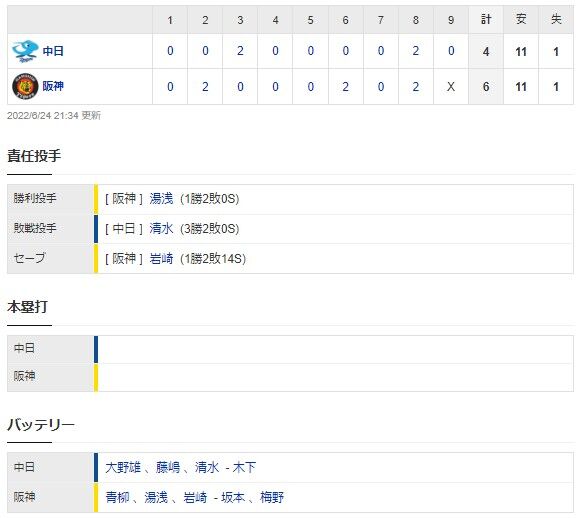The height and width of the screenshot is (518, 579).
Task: Select 藤嶋 in the battery list
Action: 168,468
